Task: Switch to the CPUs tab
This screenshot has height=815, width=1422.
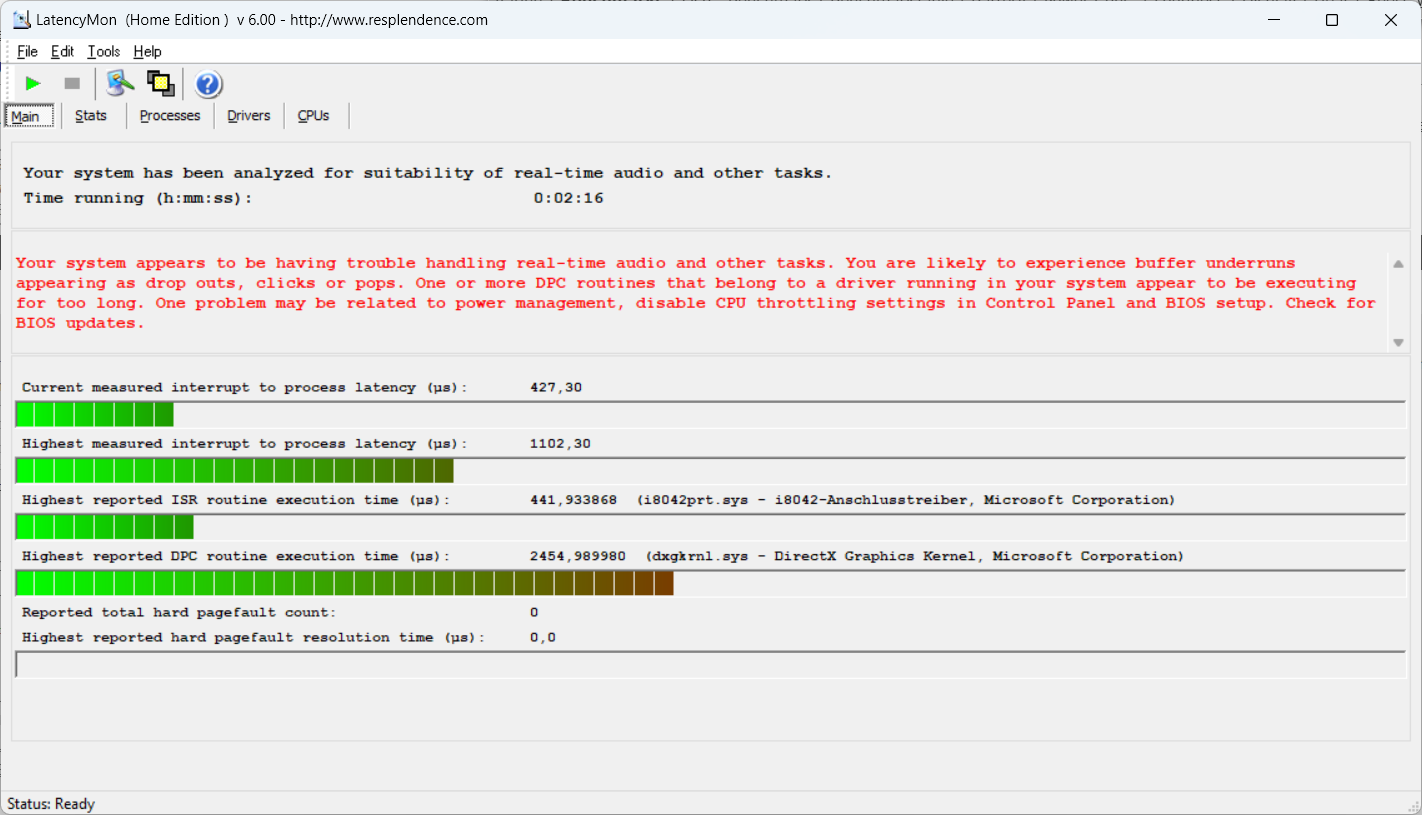Action: 314,116
